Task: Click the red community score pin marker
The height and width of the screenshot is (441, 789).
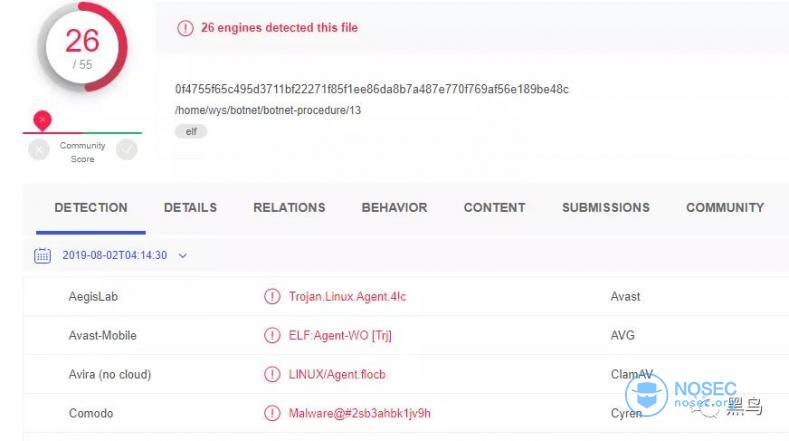Action: point(42,121)
